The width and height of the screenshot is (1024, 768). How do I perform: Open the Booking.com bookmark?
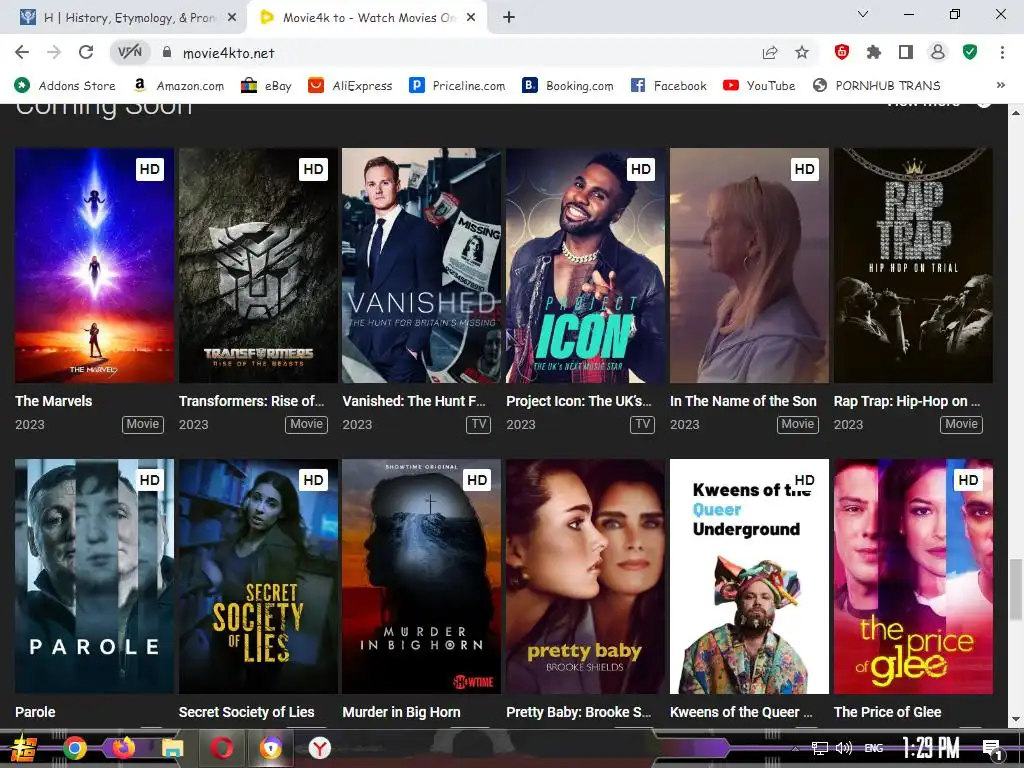pos(568,86)
